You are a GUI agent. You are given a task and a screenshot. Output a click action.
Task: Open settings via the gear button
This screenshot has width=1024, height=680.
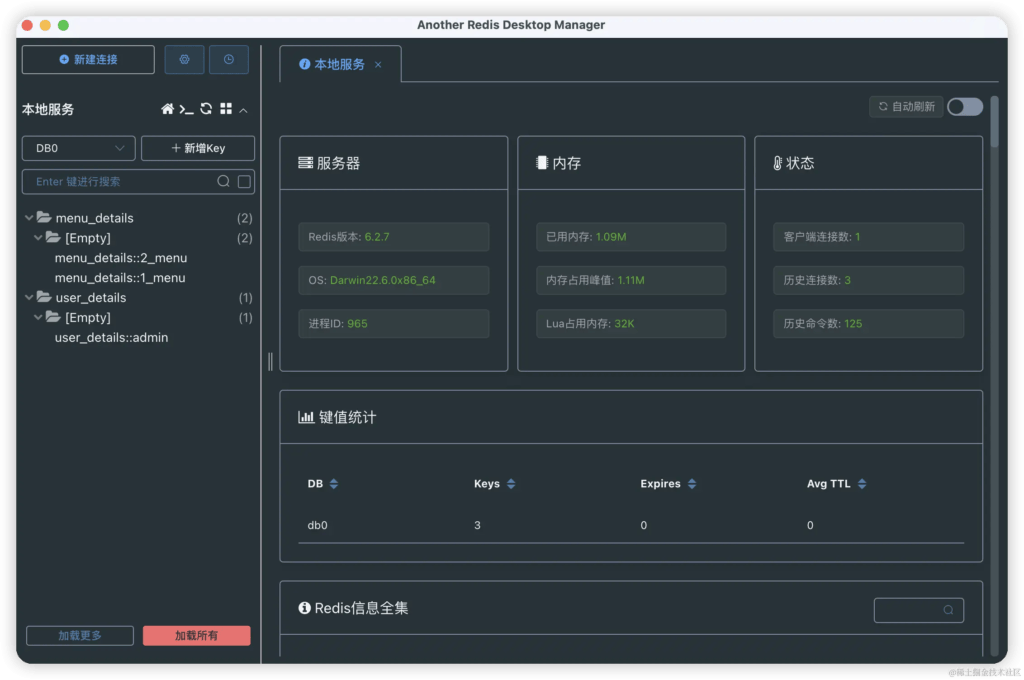point(184,60)
